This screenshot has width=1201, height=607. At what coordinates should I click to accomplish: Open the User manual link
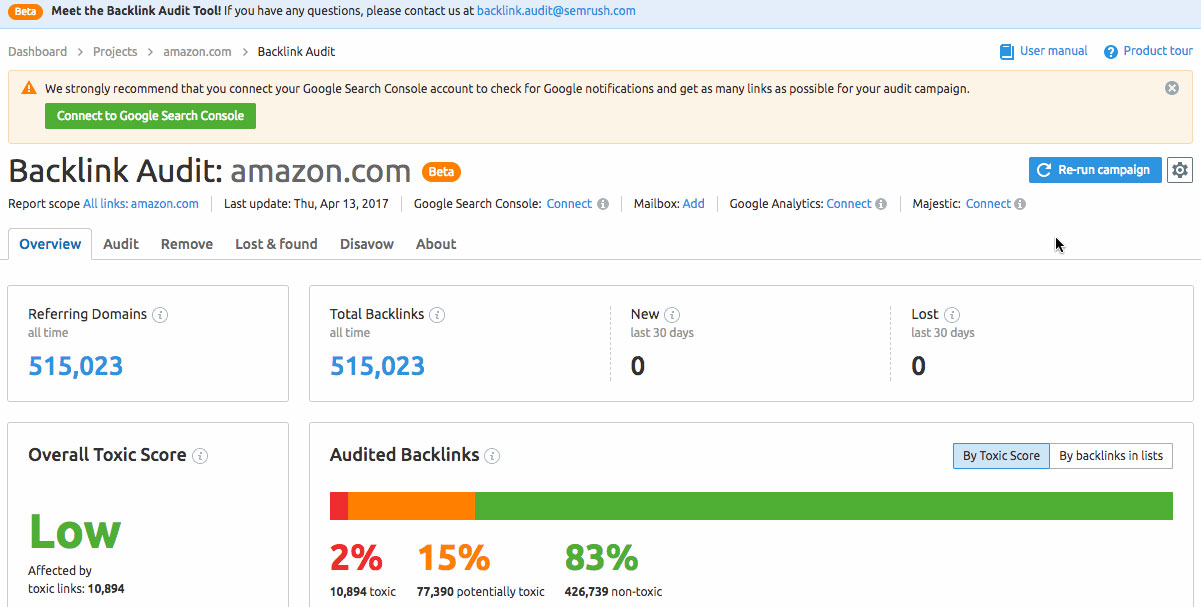click(1044, 51)
